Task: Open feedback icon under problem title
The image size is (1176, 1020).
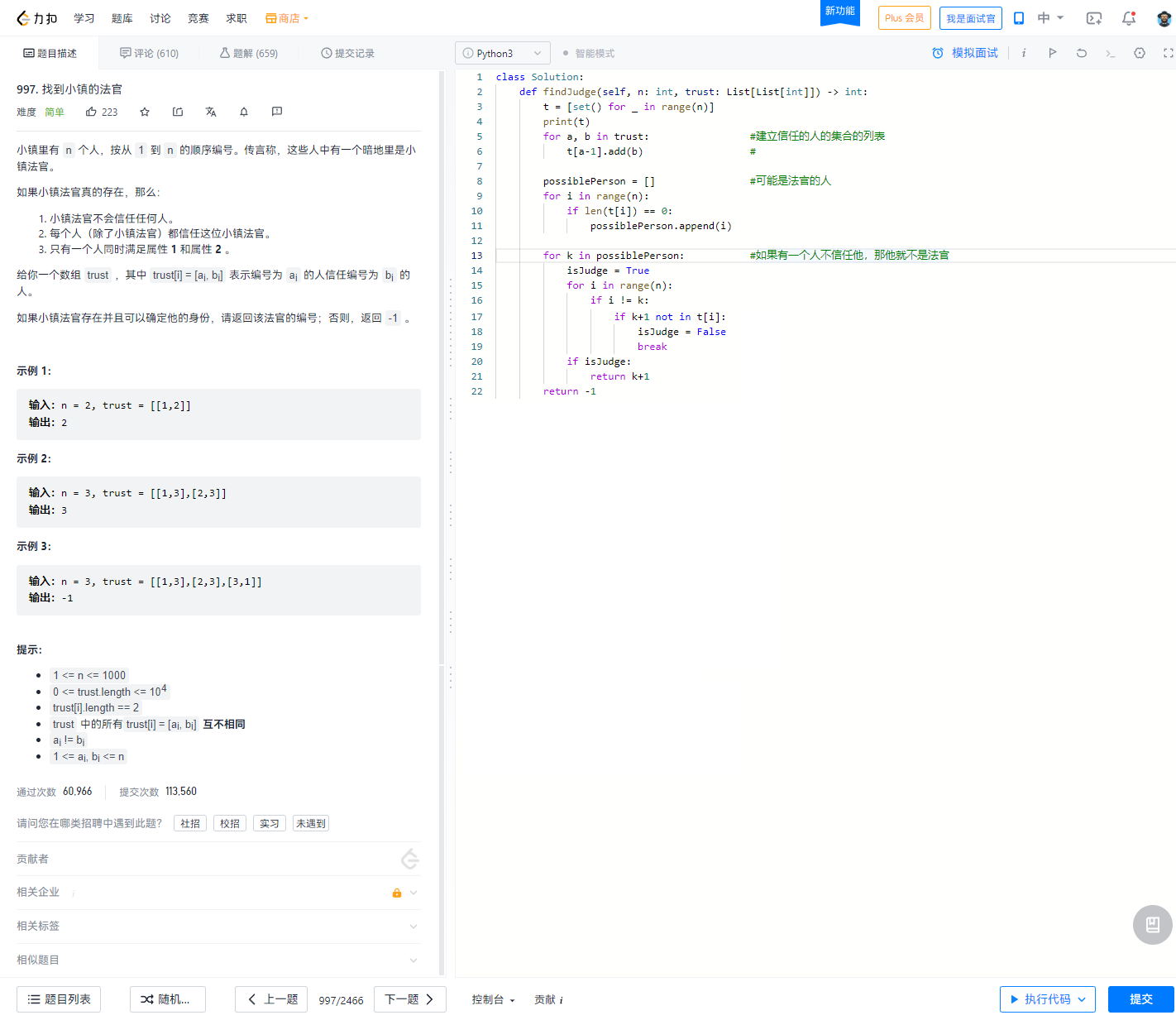Action: point(277,112)
